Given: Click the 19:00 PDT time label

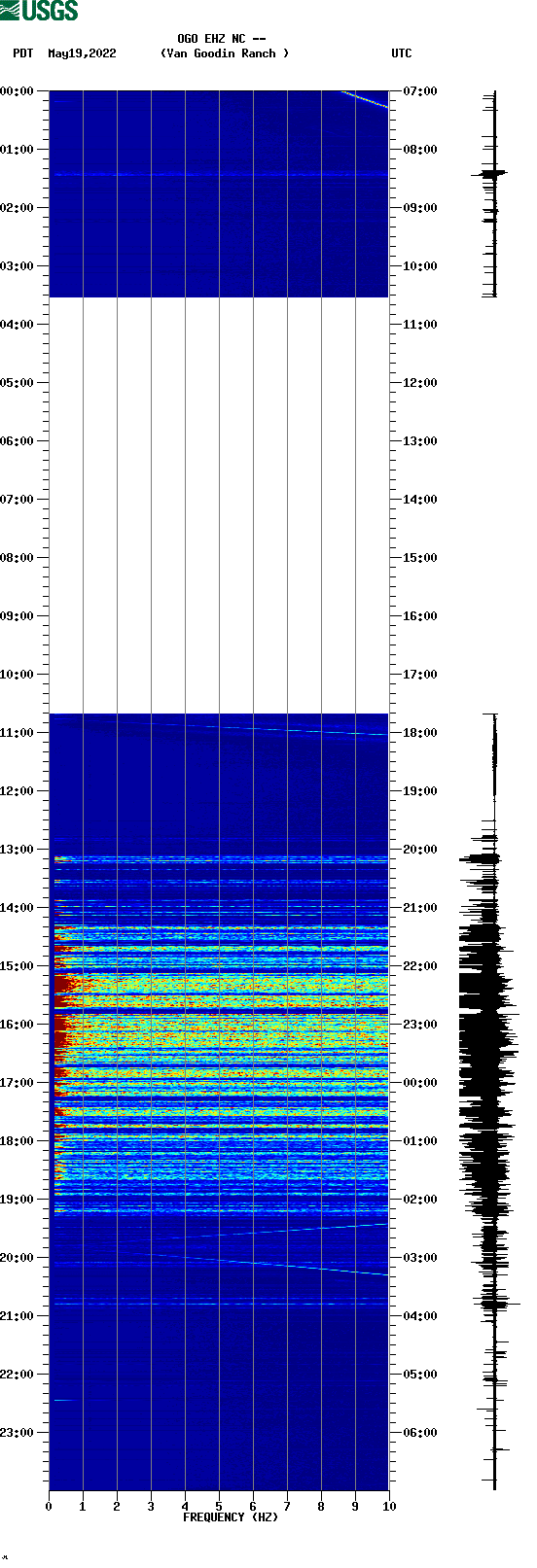Looking at the screenshot, I should tap(18, 1200).
